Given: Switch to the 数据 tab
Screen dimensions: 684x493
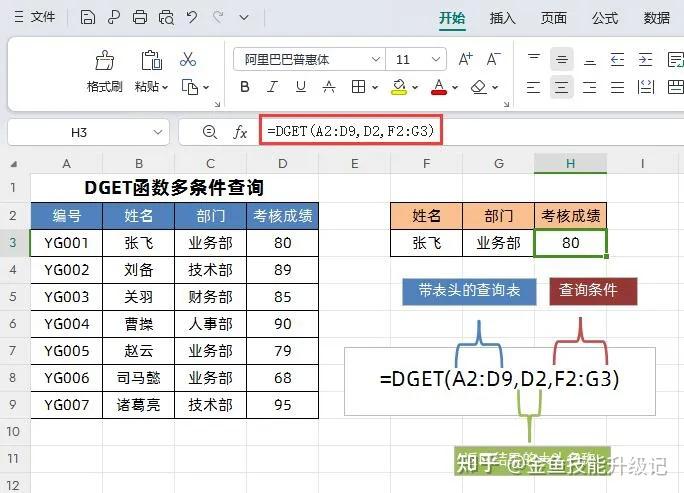Looking at the screenshot, I should click(x=657, y=18).
